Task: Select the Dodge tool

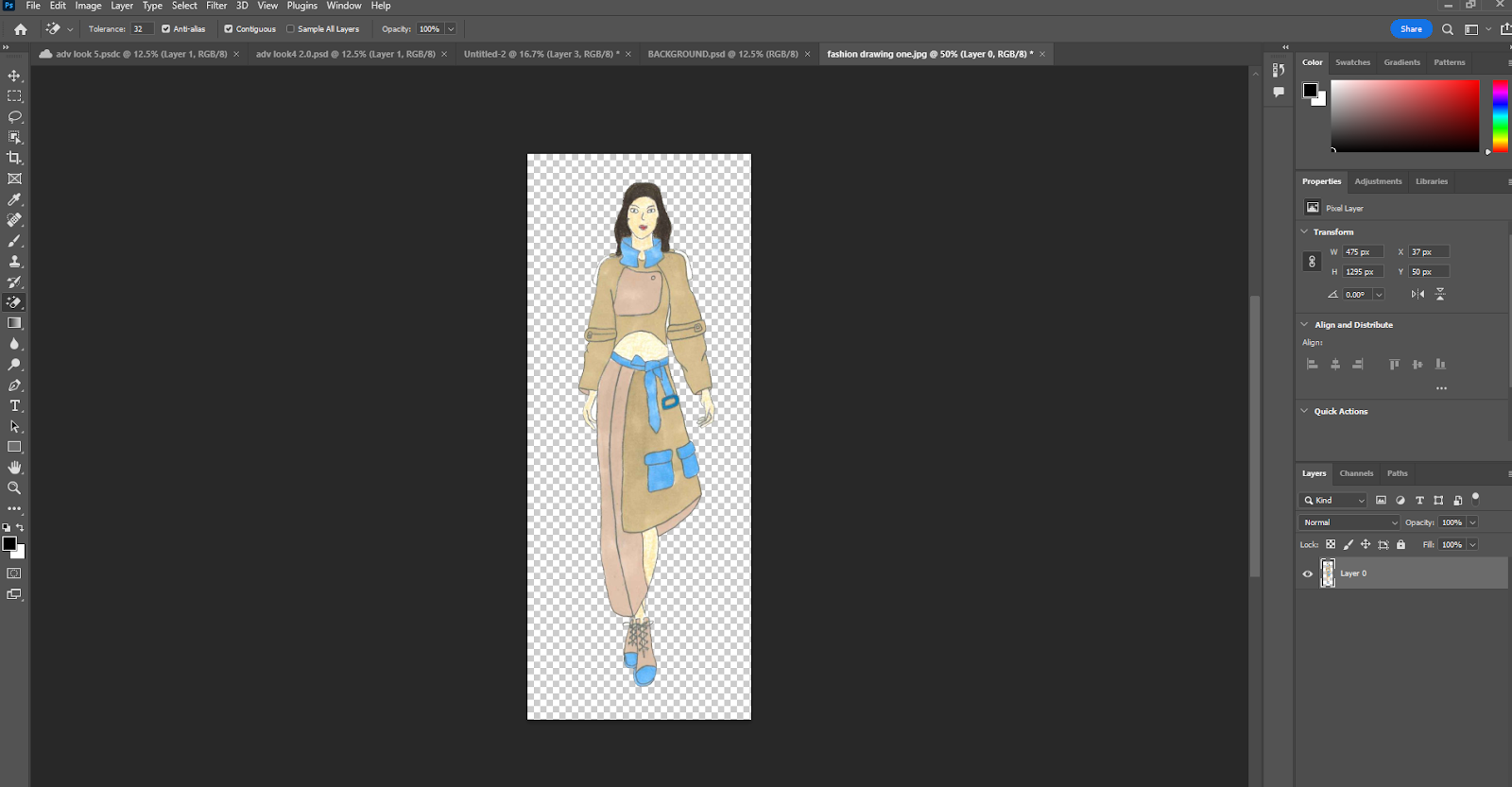Action: tap(14, 365)
